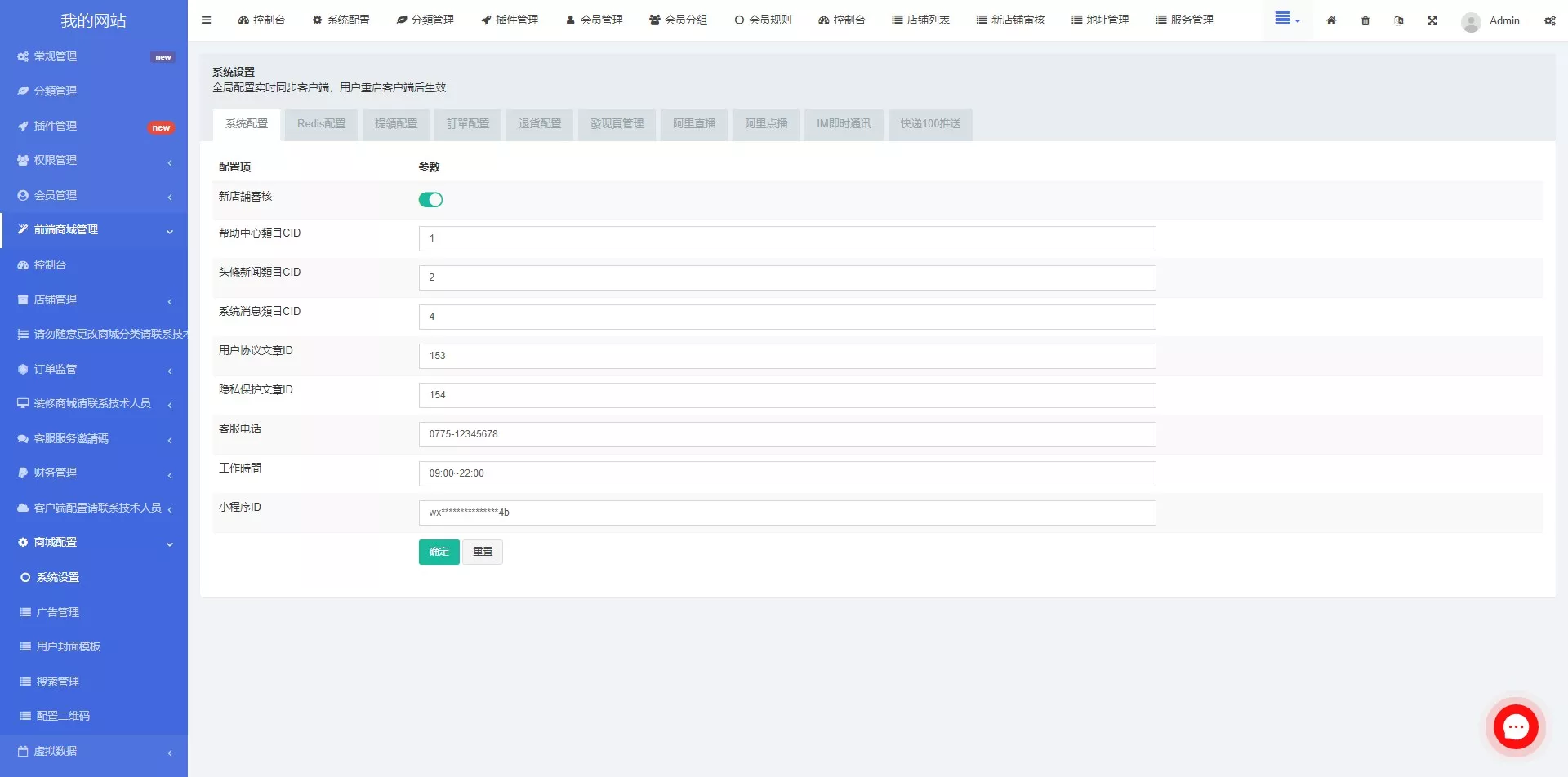Screen dimensions: 1568x777
Task: Click the settings gears icon beside Admin
Action: coord(1549,21)
